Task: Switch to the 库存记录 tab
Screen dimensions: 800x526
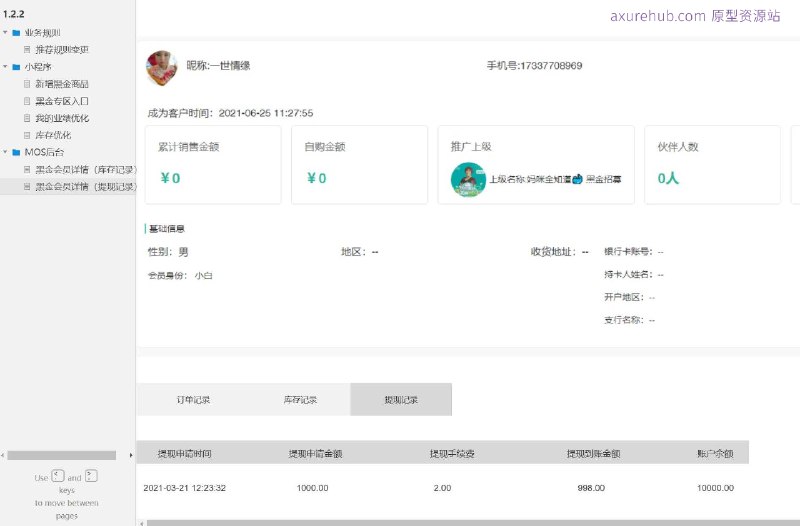Action: tap(300, 399)
